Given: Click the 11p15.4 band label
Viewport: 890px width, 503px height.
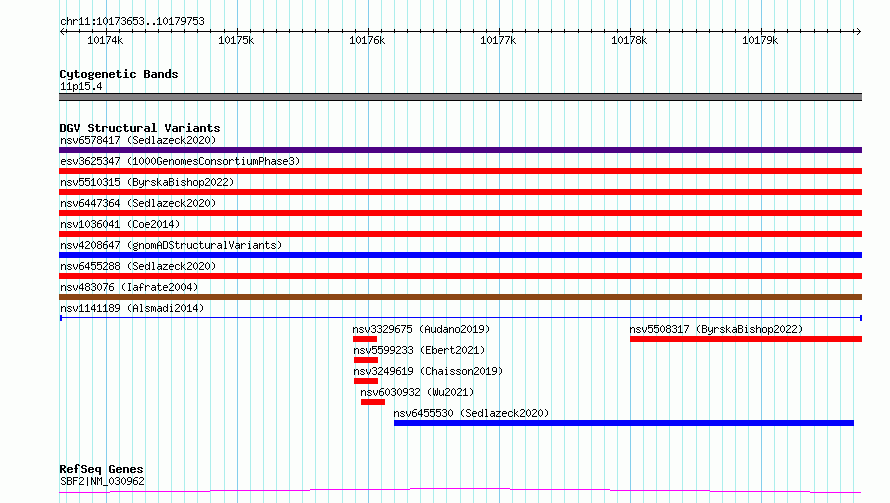Looking at the screenshot, I should click(81, 86).
